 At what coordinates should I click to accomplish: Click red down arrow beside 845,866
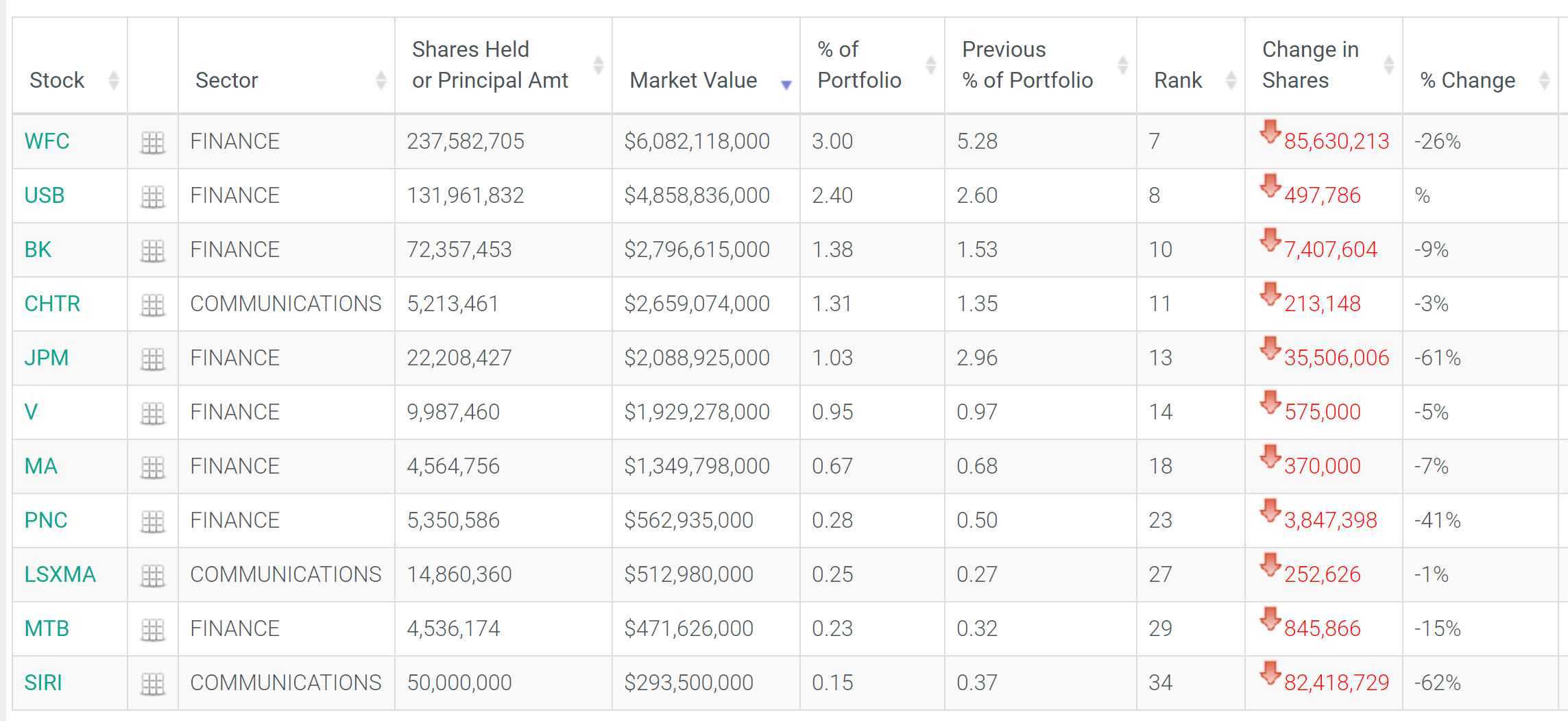1270,618
